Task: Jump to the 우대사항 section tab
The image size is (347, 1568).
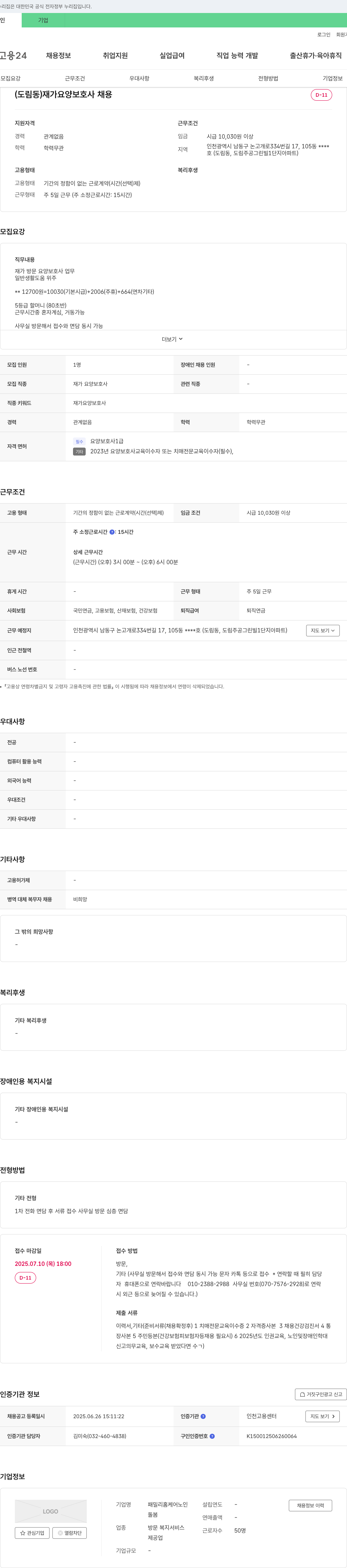Action: [x=139, y=79]
